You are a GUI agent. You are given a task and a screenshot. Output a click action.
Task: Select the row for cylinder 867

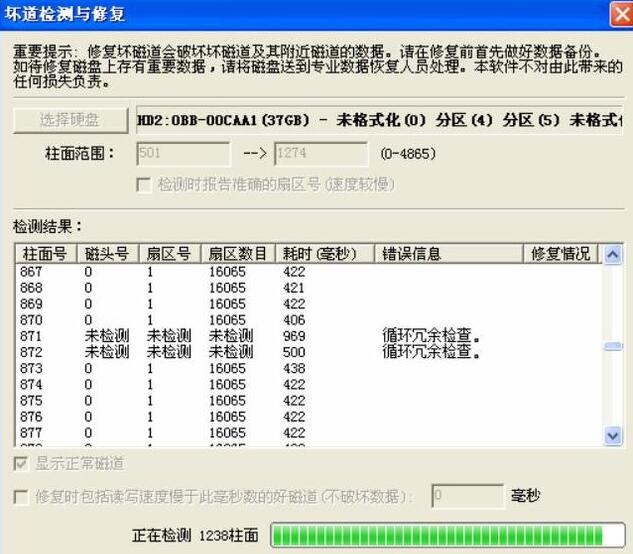pos(309,272)
